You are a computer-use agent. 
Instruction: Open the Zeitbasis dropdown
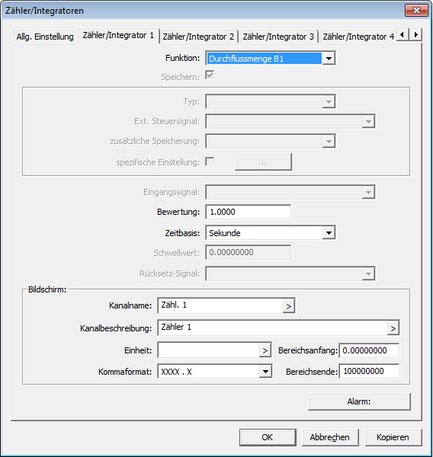click(x=270, y=233)
